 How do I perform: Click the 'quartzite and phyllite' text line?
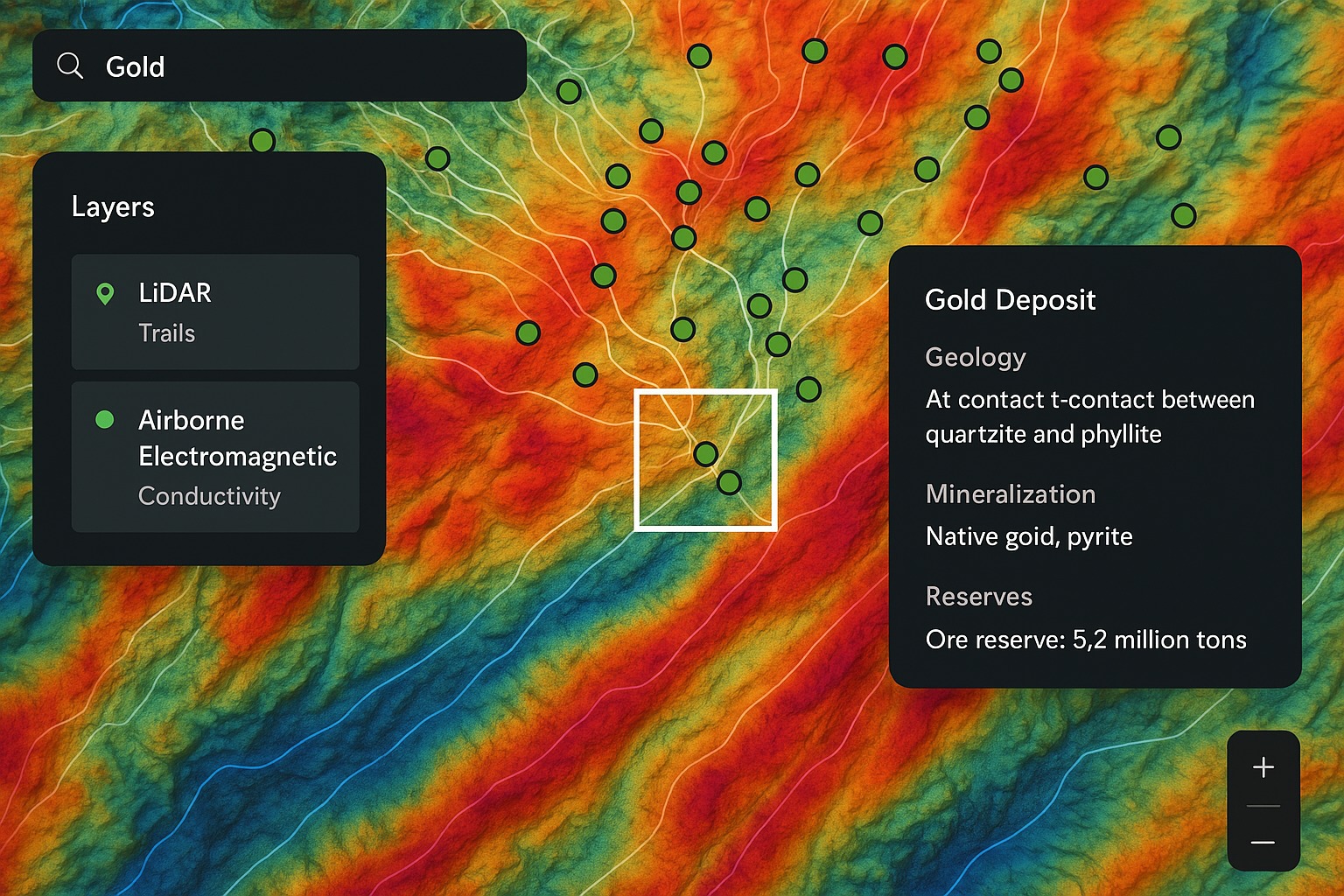(x=1043, y=435)
